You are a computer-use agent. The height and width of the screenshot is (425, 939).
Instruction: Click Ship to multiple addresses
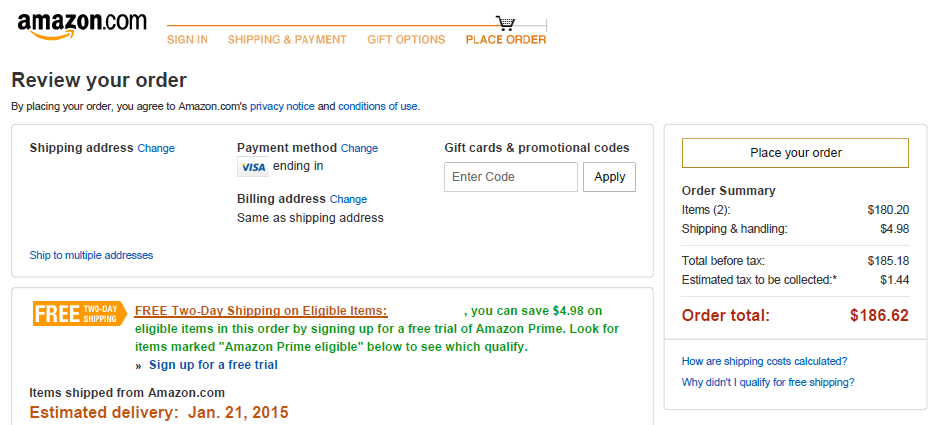click(91, 255)
